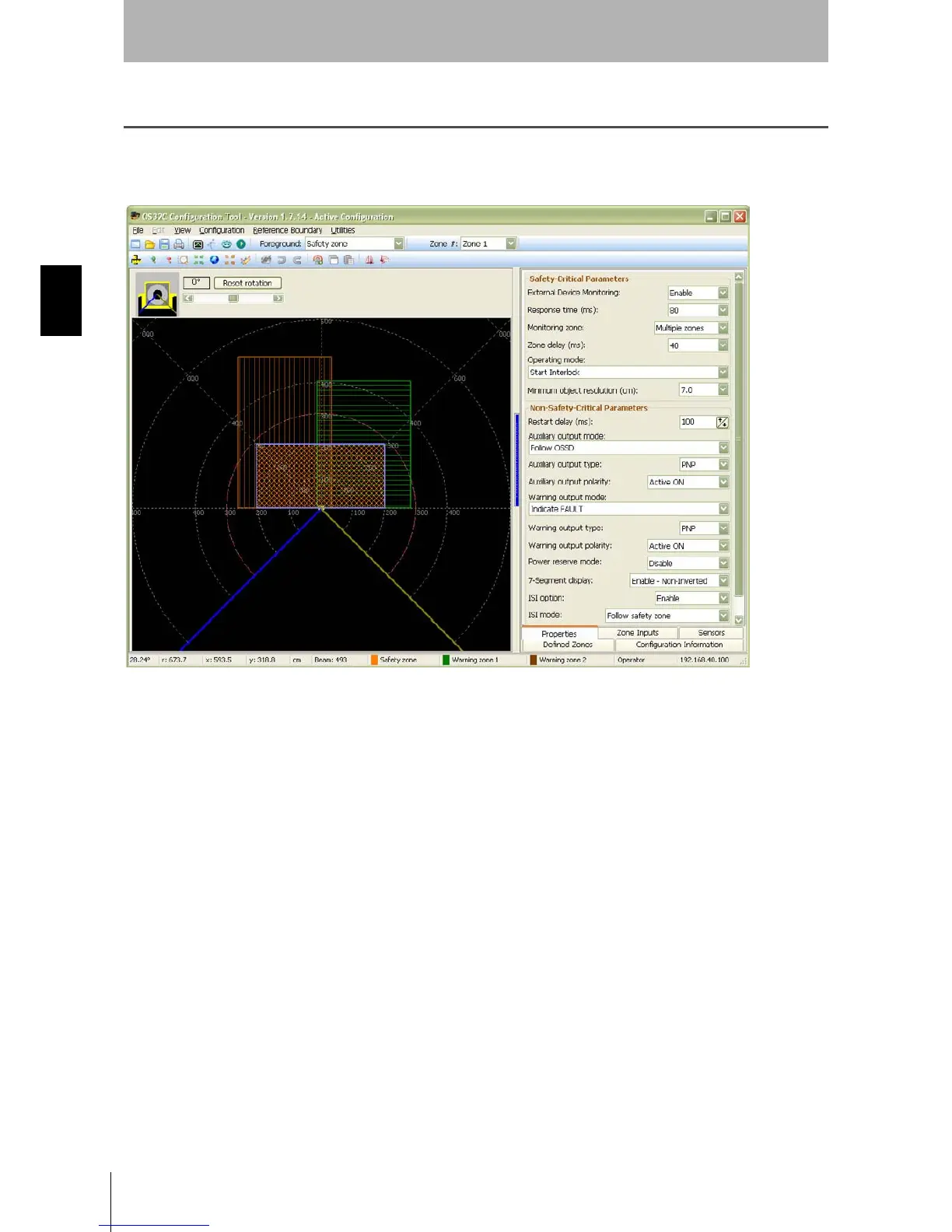
Task: Click the Restart delay value field
Action: [698, 422]
